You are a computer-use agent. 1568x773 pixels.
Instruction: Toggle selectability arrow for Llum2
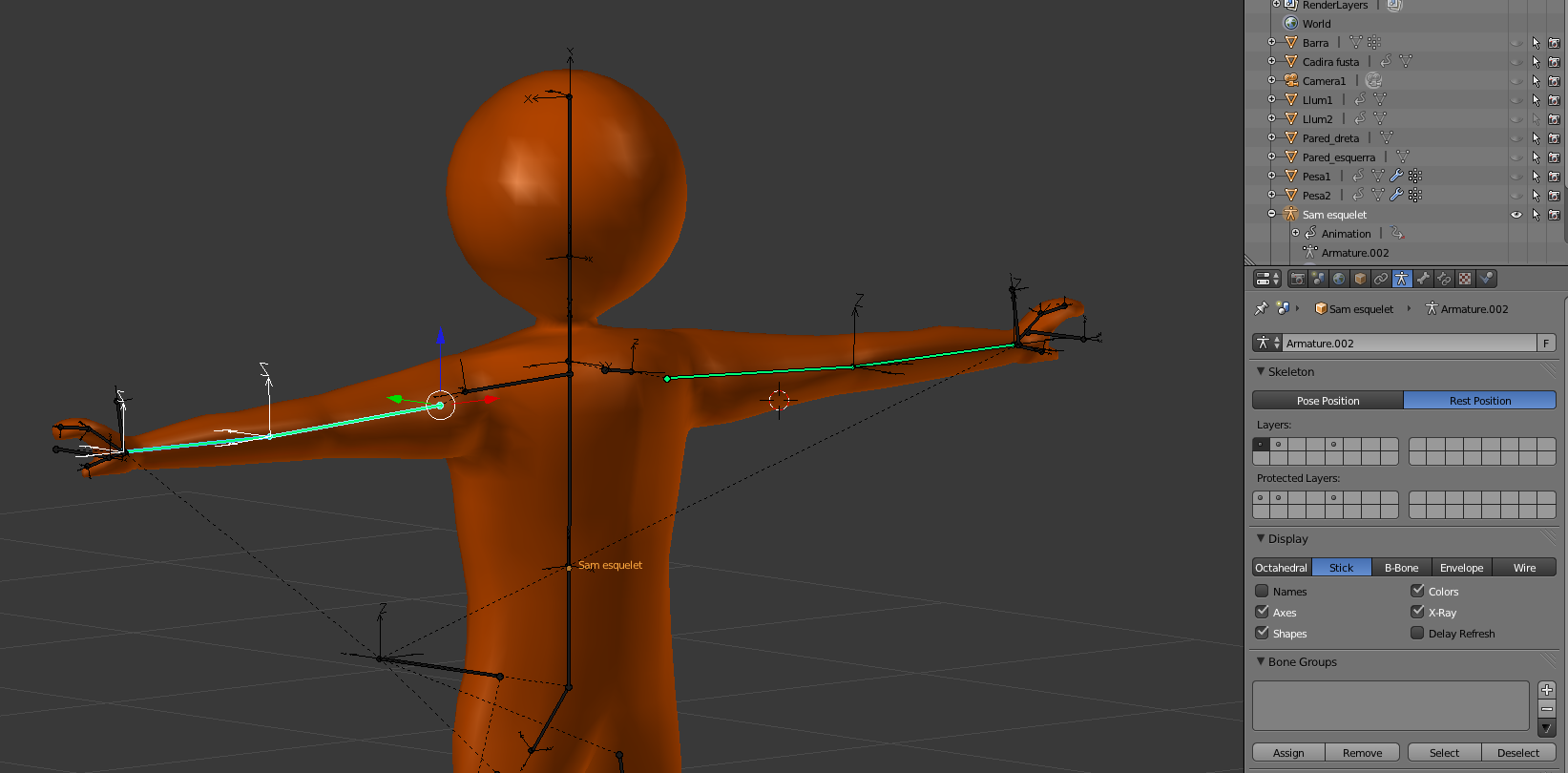tap(1536, 119)
